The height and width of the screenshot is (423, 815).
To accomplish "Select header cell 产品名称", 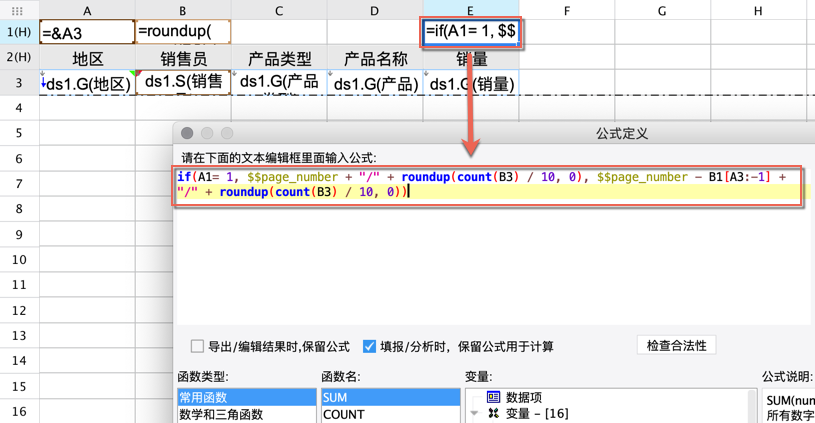I will click(375, 58).
